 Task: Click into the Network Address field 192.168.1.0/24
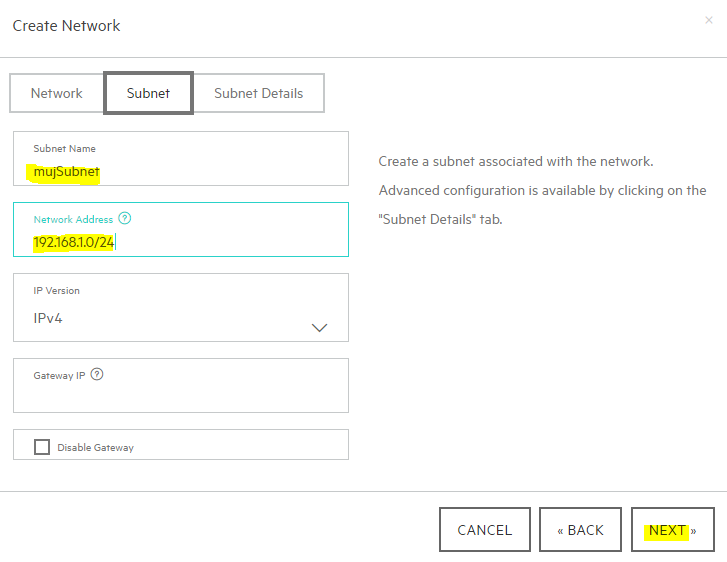click(181, 230)
